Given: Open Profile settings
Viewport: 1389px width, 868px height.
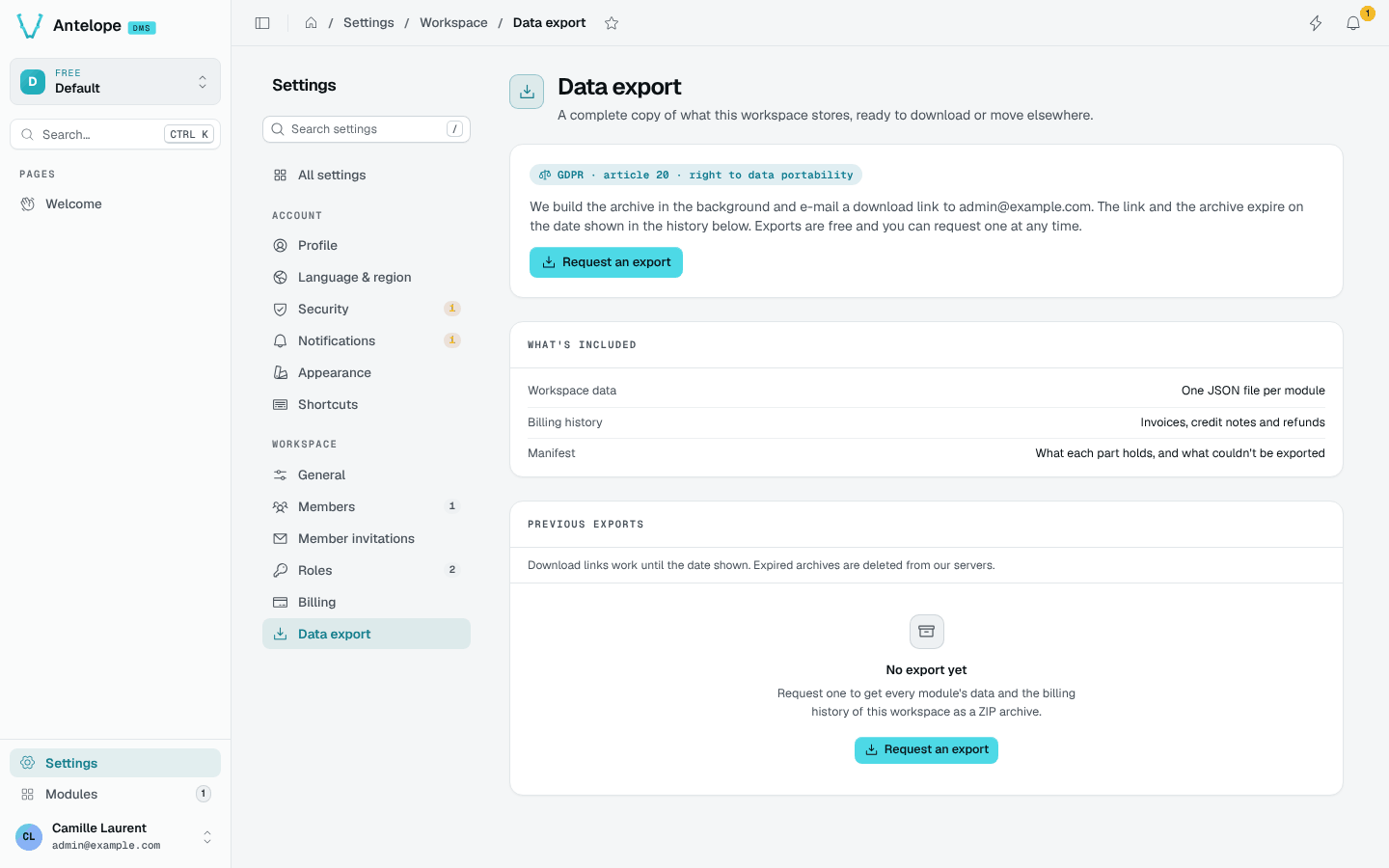Looking at the screenshot, I should coord(367,245).
